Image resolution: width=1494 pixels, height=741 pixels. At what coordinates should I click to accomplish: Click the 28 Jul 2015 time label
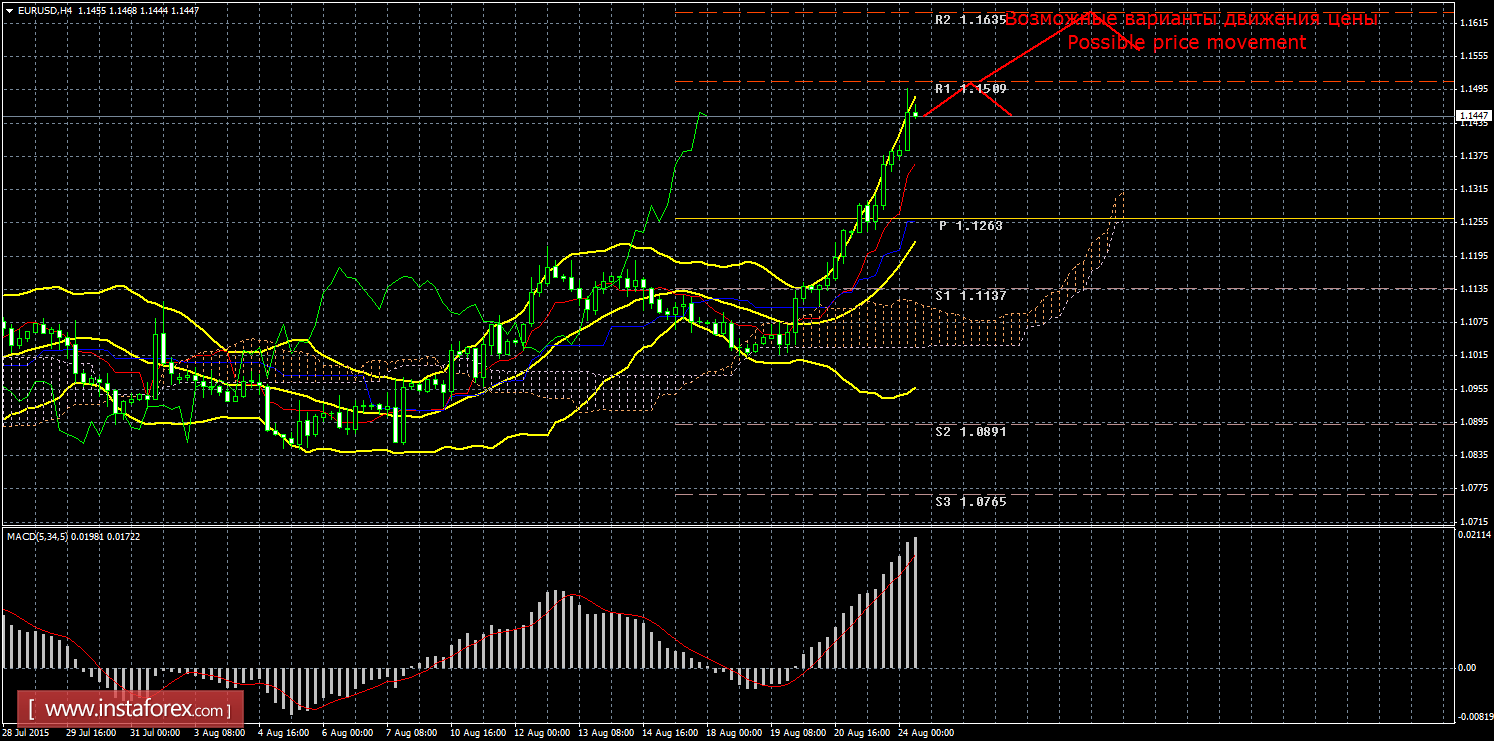click(25, 733)
